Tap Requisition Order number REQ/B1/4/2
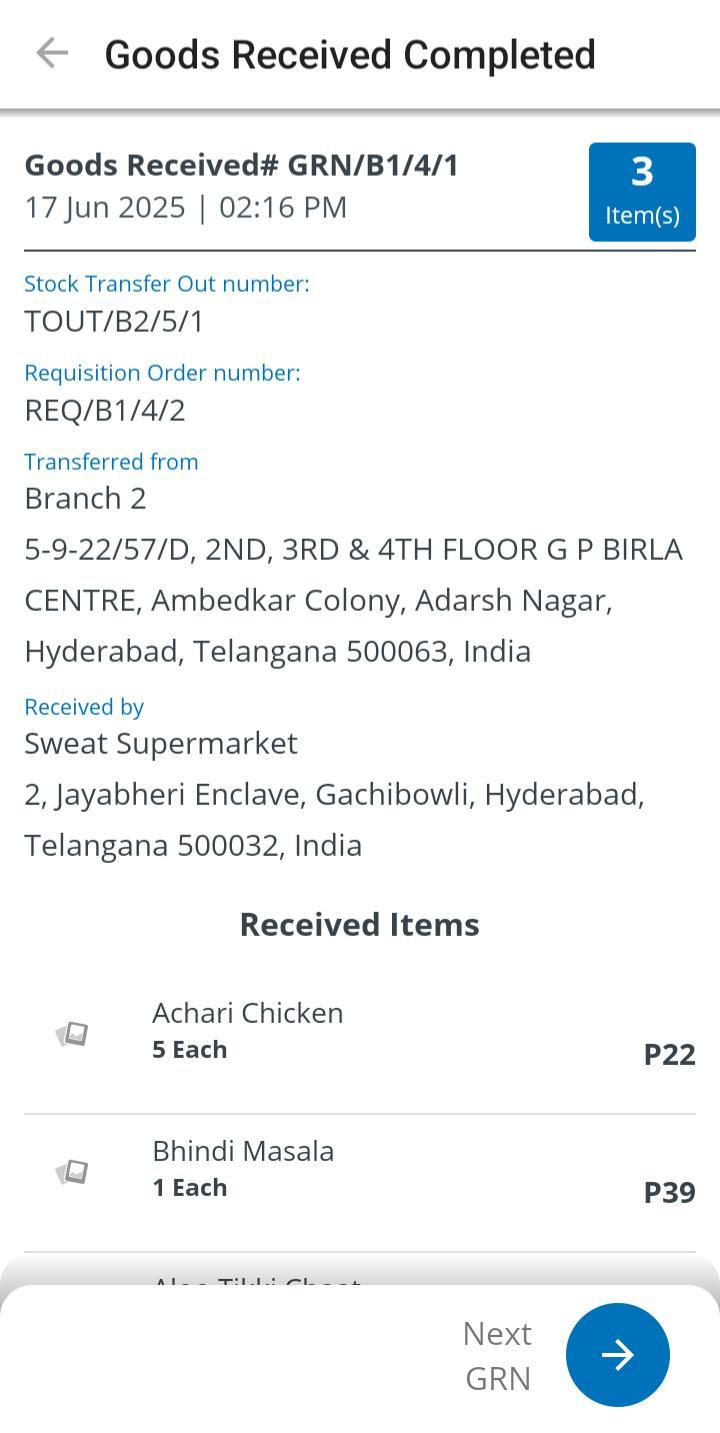The image size is (720, 1433). coord(105,410)
